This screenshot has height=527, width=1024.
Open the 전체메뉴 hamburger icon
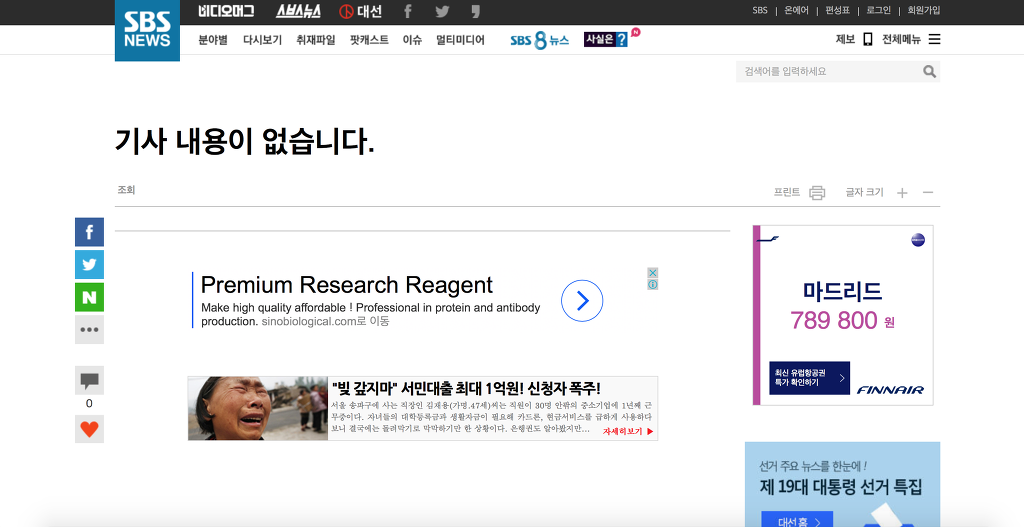coord(935,39)
